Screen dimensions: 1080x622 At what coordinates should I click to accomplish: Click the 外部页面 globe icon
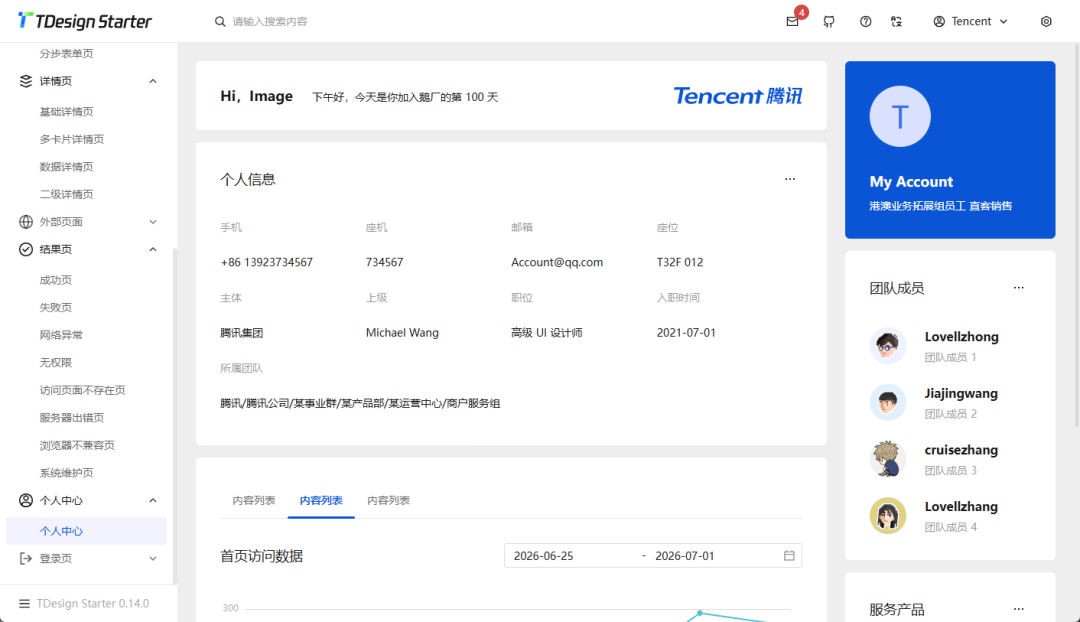click(x=25, y=222)
